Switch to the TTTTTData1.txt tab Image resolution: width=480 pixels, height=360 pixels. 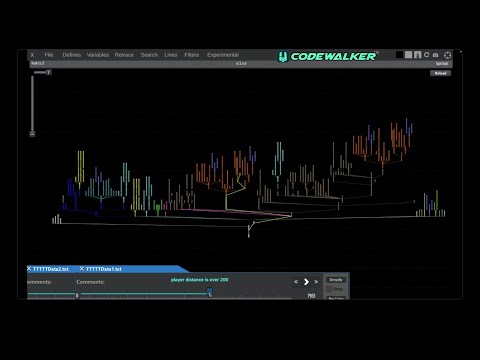(x=104, y=269)
